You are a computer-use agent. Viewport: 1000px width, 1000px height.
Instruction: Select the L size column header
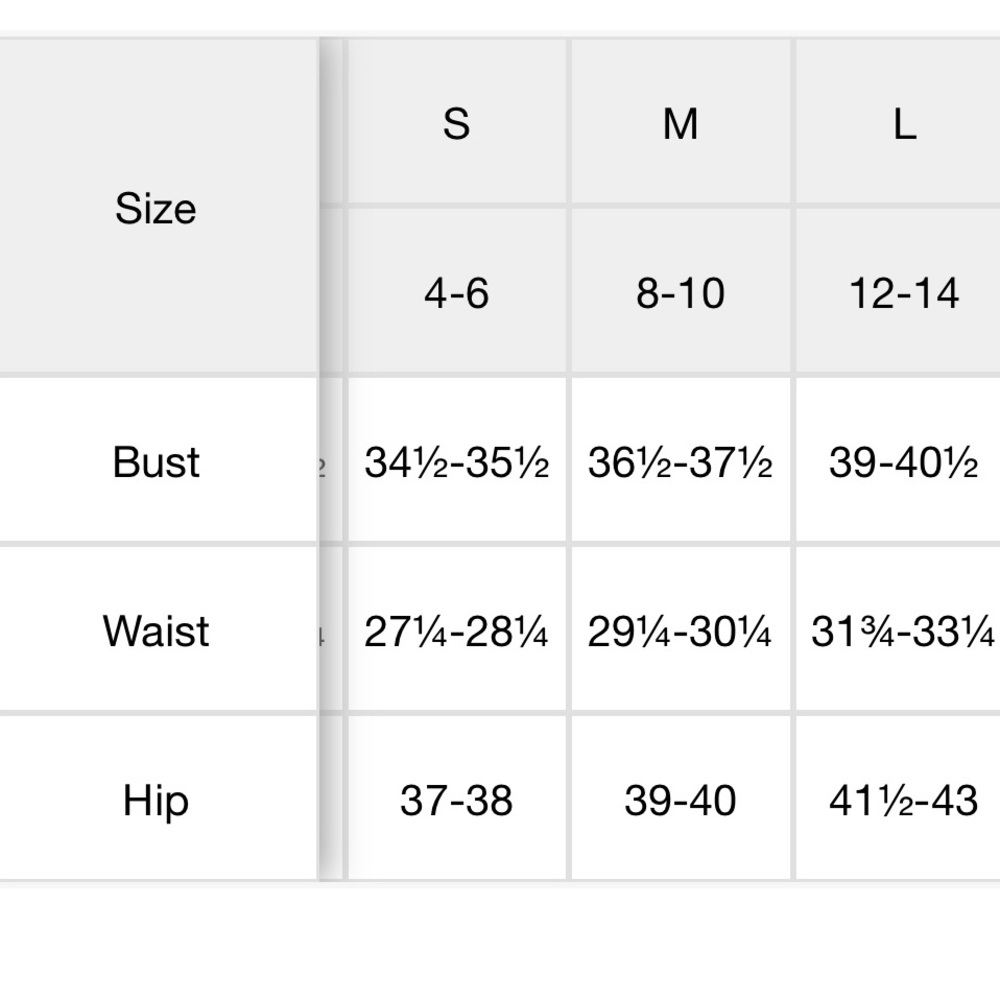coord(898,122)
